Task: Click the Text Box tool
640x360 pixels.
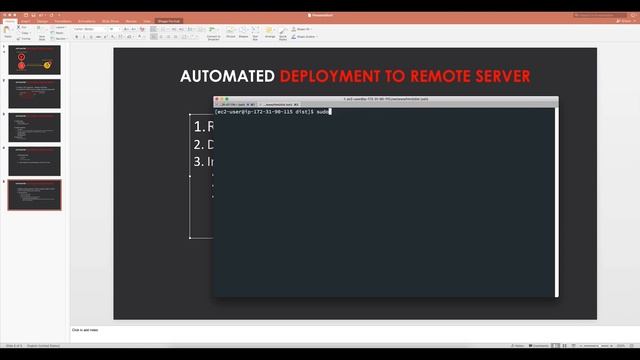Action: click(255, 33)
